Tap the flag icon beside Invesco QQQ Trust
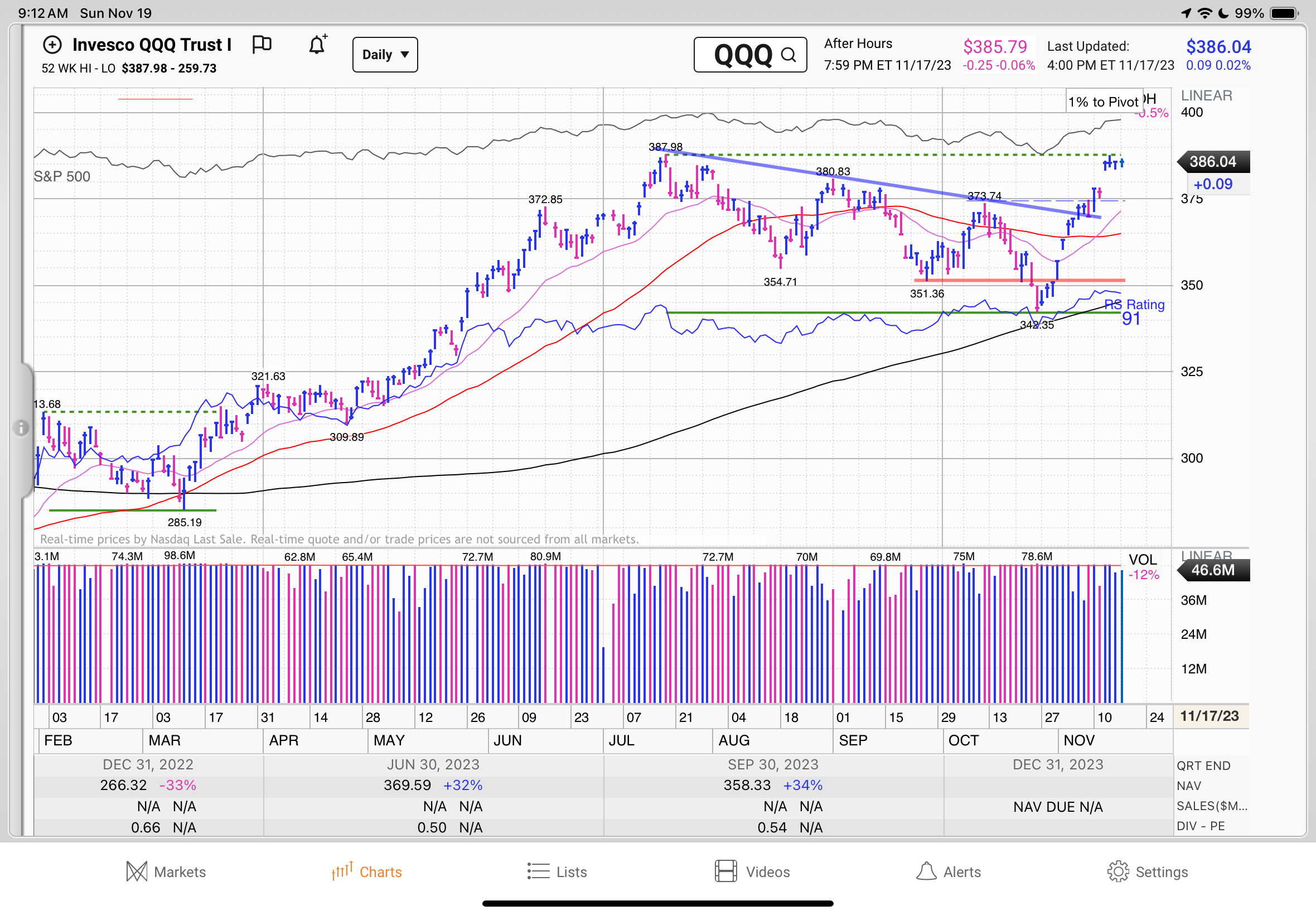The height and width of the screenshot is (915, 1316). point(262,44)
